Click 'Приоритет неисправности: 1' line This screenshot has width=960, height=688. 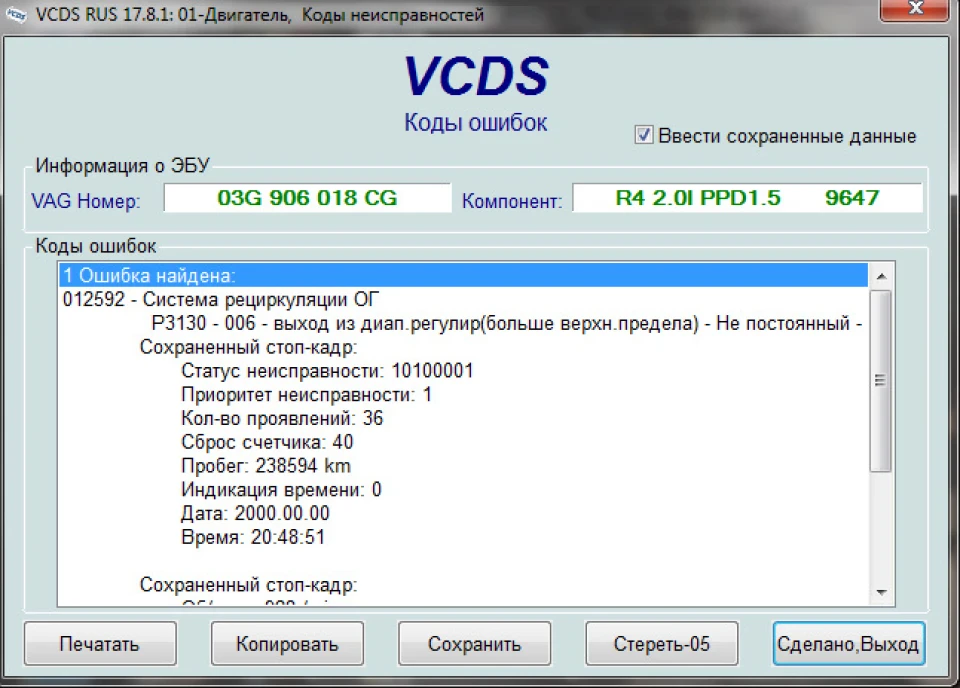click(306, 395)
